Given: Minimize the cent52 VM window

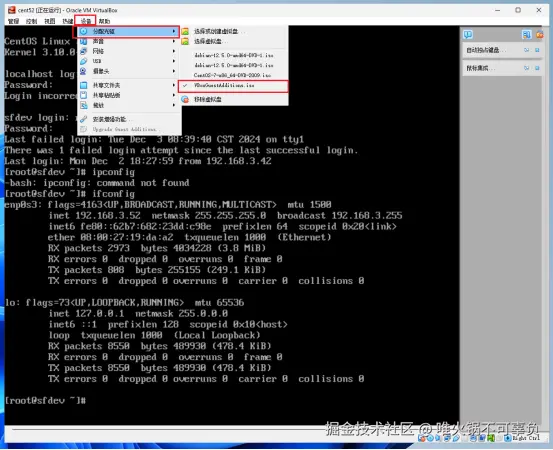Looking at the screenshot, I should click(x=498, y=10).
